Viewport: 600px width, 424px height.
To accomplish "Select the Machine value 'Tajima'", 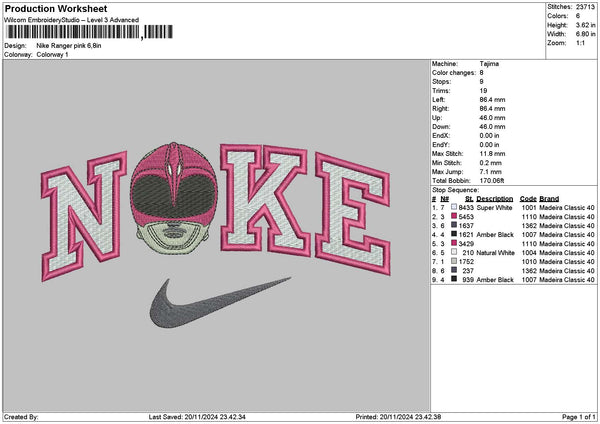I will [489, 64].
